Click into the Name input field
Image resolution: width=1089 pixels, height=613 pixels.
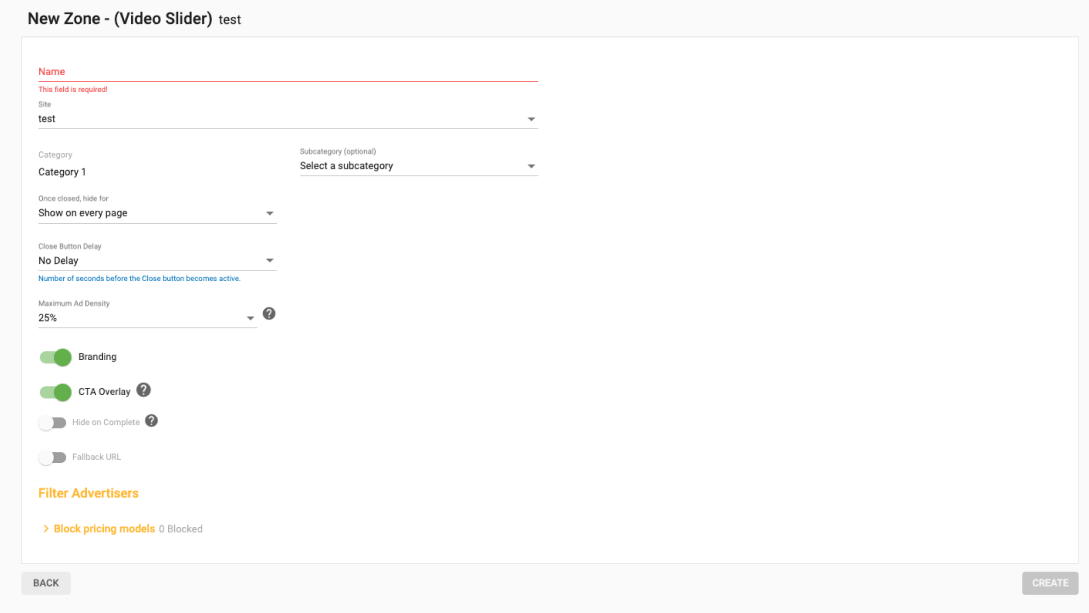point(287,72)
